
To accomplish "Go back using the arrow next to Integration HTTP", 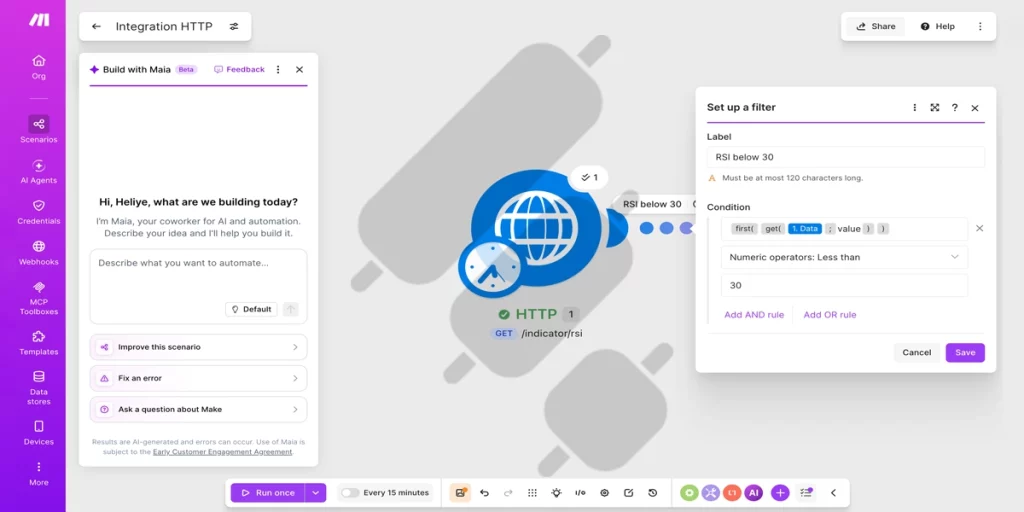I will pos(97,27).
